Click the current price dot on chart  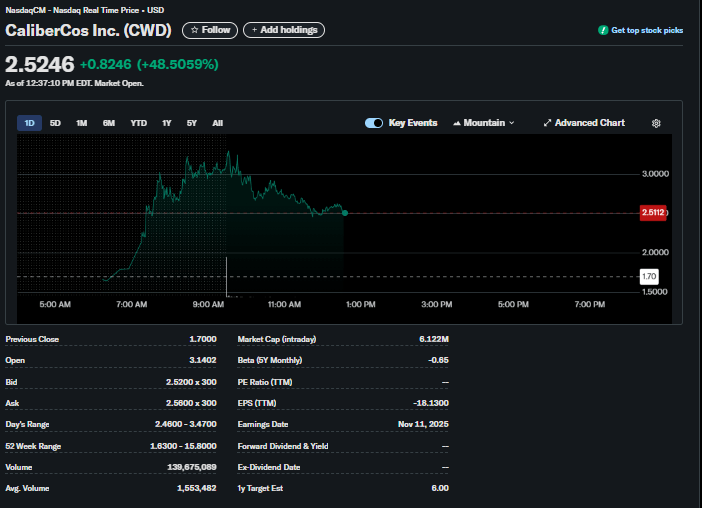345,213
